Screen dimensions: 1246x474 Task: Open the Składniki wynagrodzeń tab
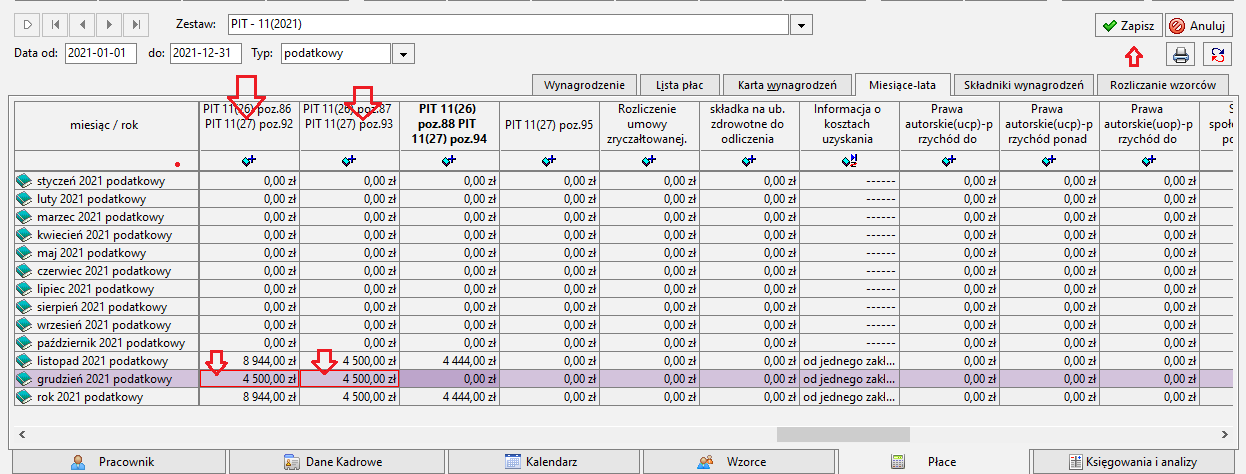coord(1022,85)
